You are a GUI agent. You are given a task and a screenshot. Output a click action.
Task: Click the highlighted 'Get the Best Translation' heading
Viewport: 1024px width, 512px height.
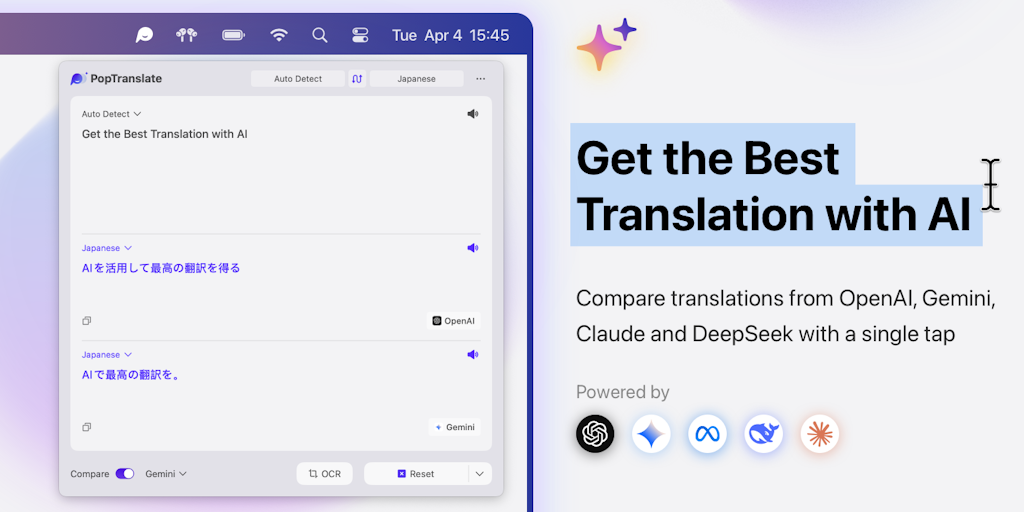[x=776, y=185]
